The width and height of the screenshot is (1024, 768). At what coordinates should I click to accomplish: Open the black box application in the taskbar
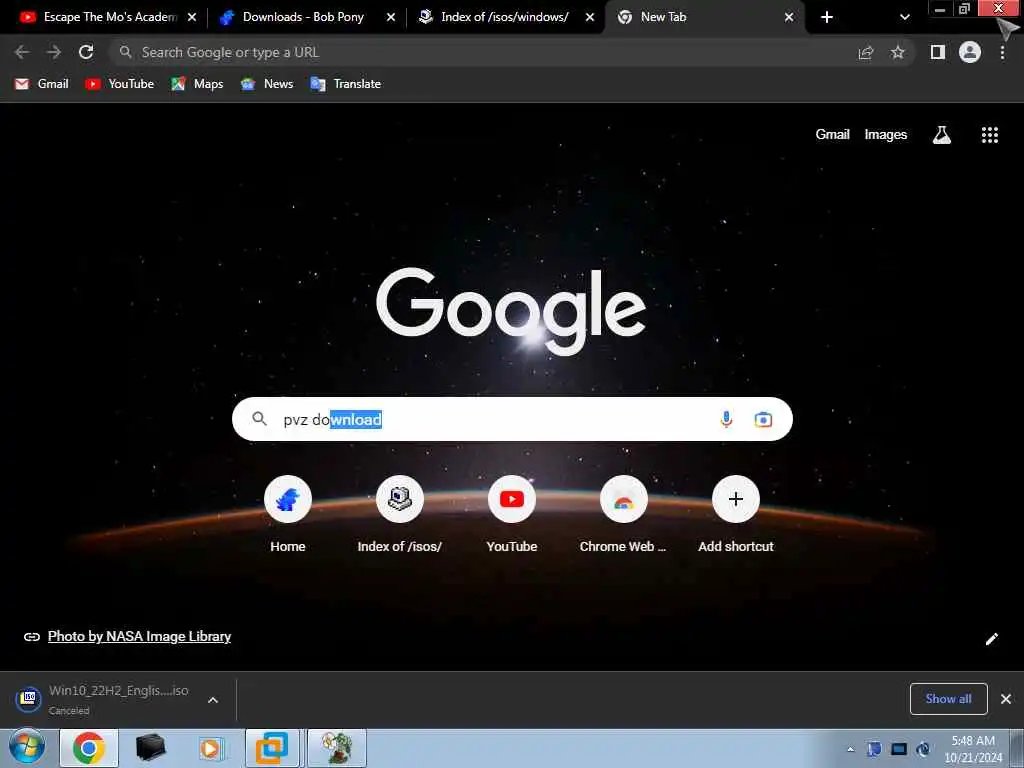click(x=150, y=748)
